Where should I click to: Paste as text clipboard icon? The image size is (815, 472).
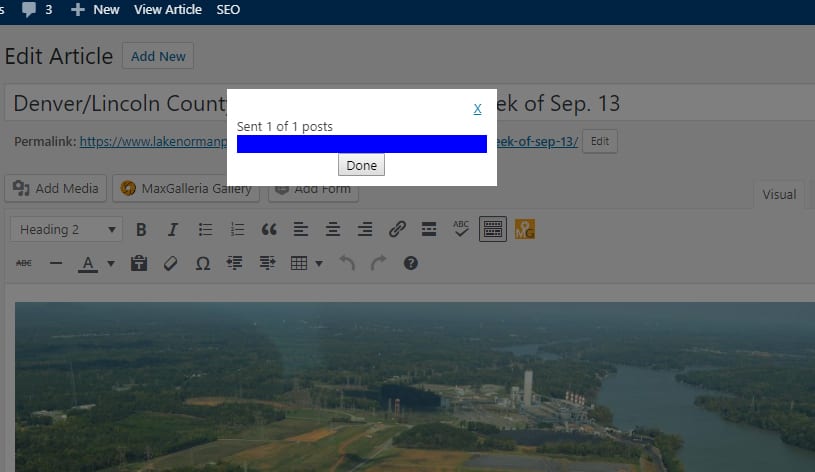139,264
